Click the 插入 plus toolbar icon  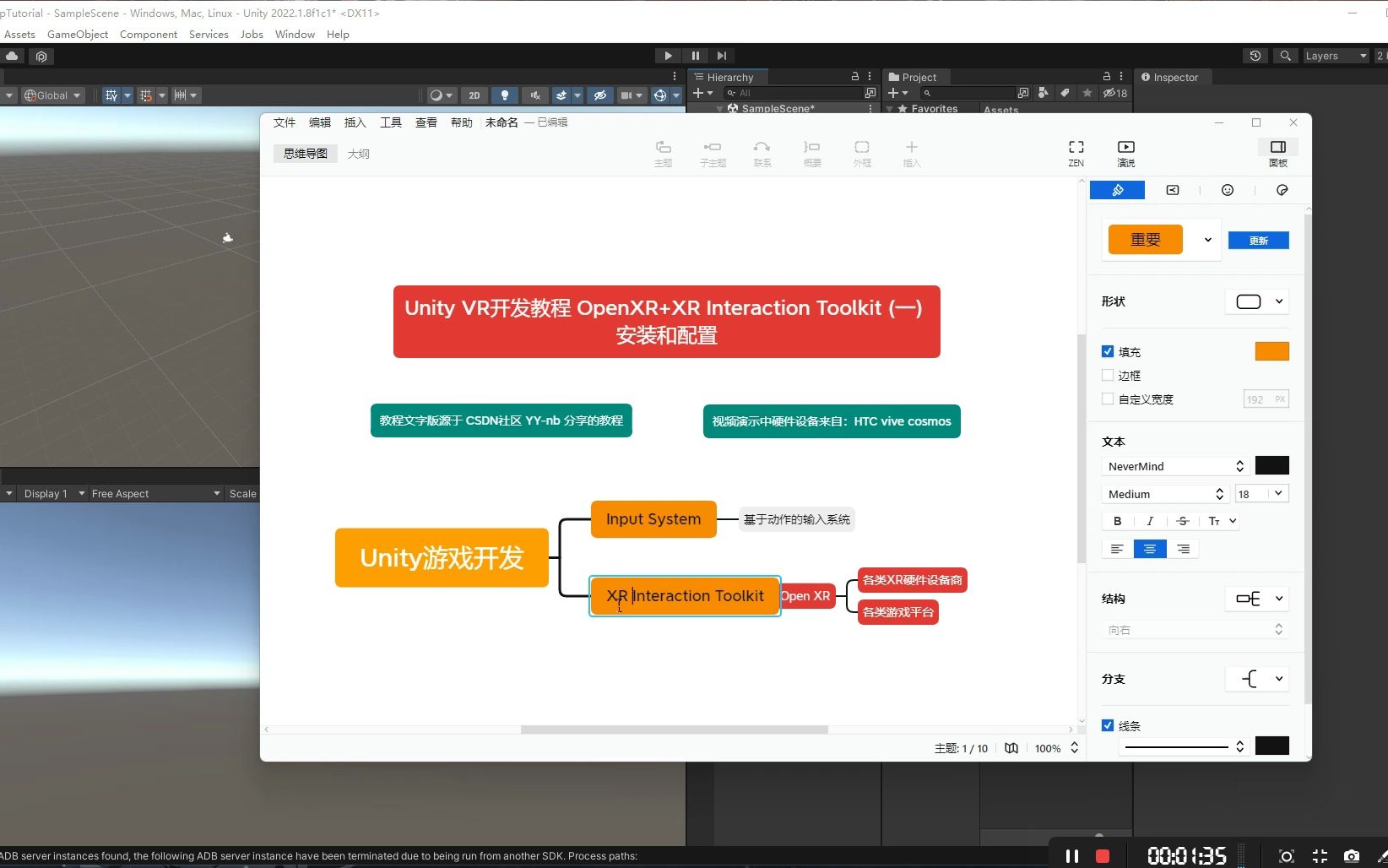click(912, 153)
